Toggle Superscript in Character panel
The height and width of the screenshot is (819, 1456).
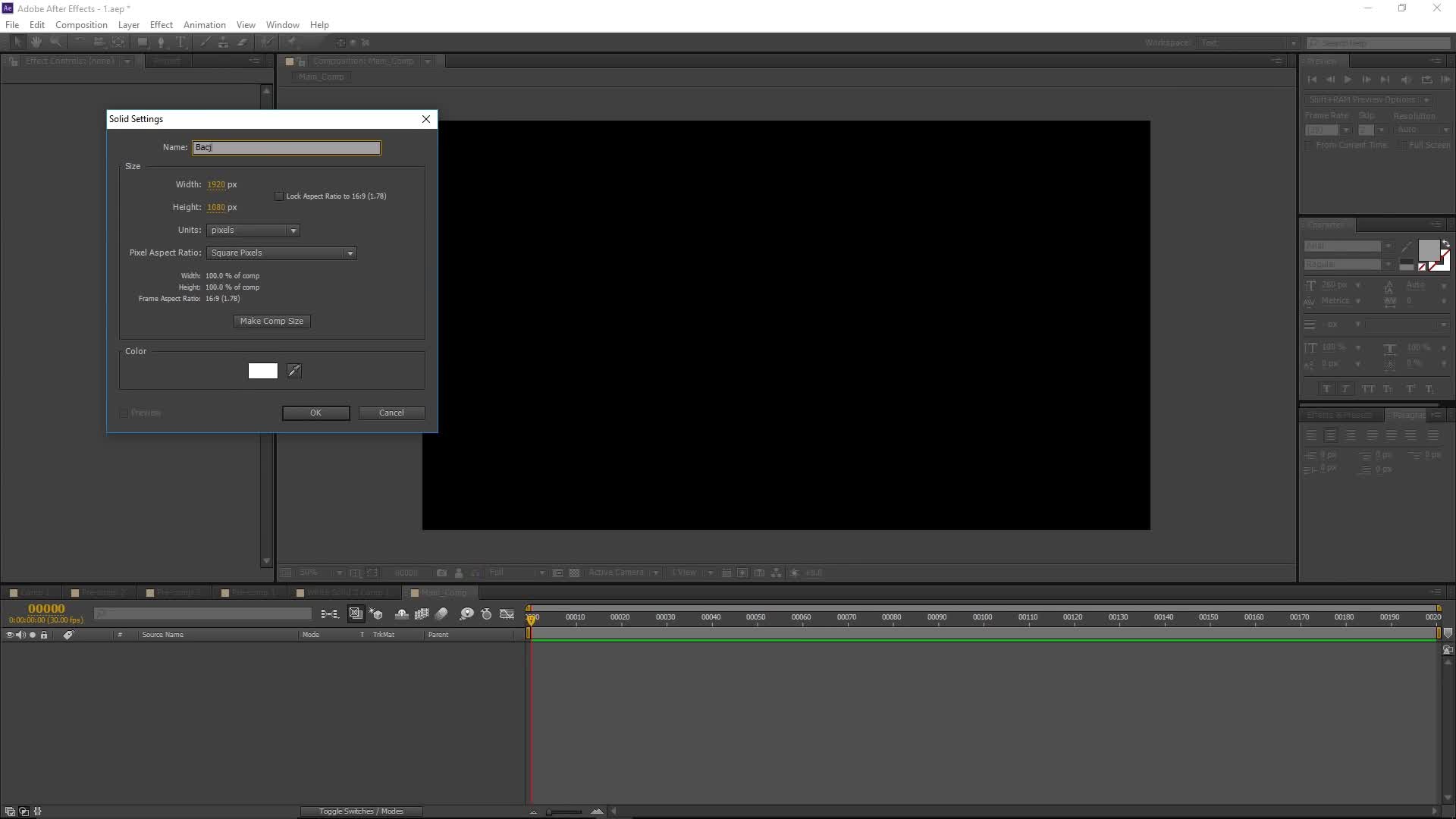(x=1410, y=389)
